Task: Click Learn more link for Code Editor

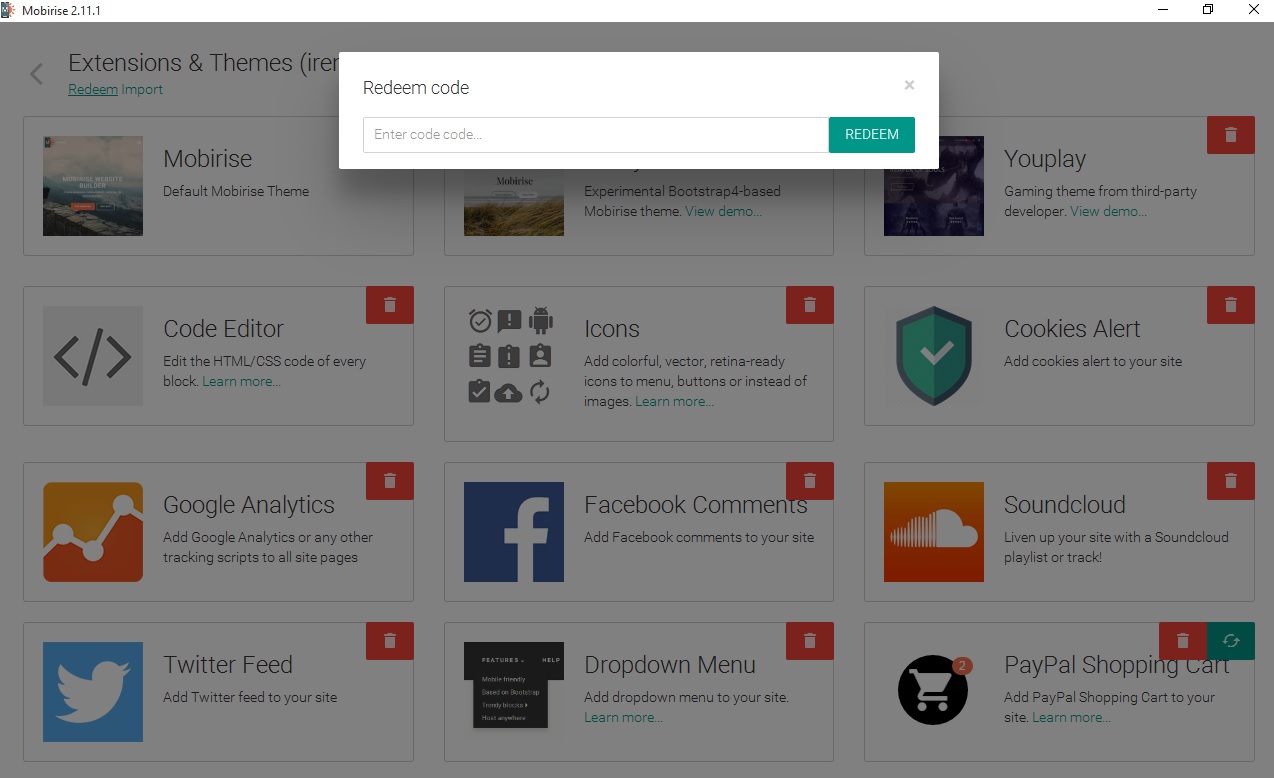Action: coord(241,381)
